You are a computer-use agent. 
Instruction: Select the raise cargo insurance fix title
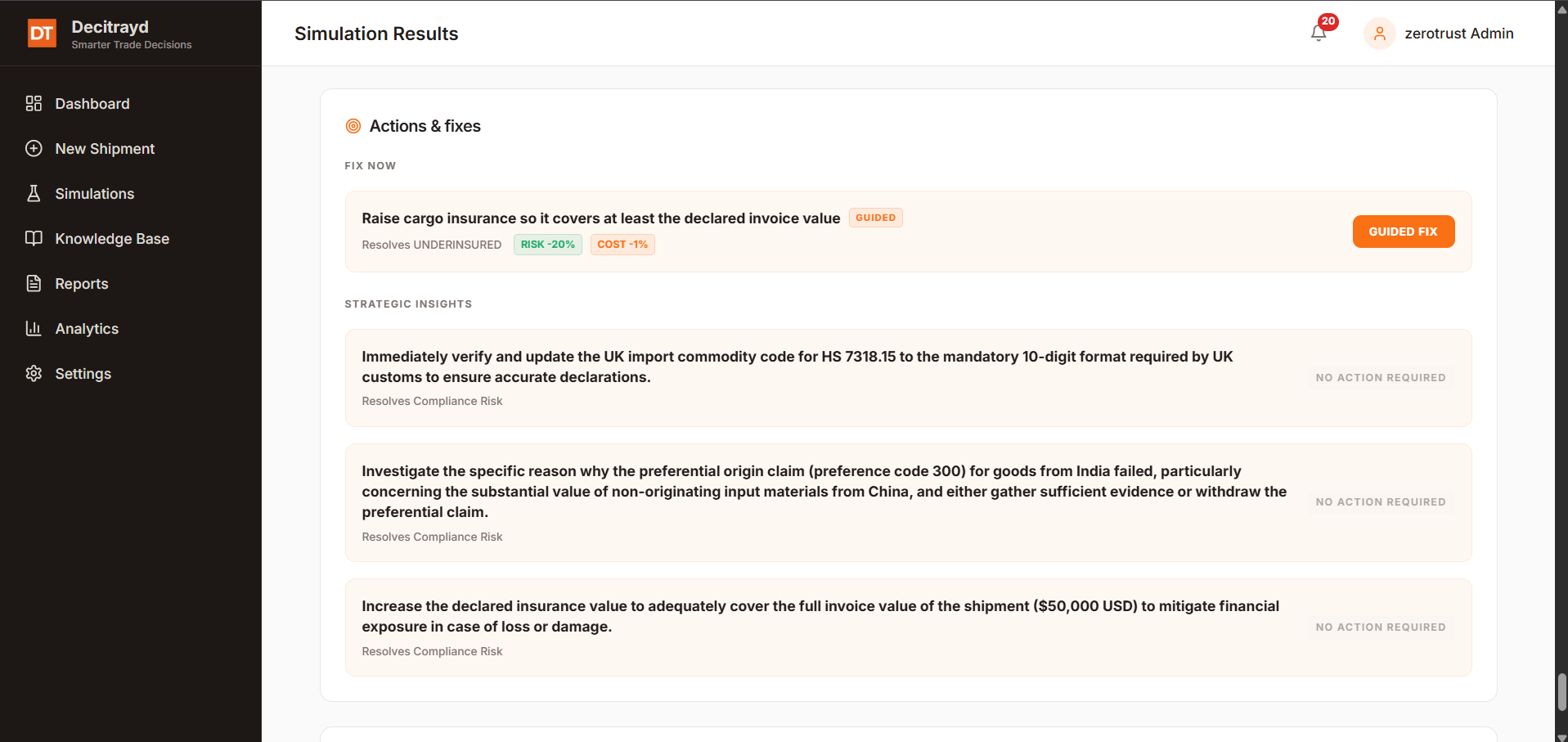click(600, 218)
